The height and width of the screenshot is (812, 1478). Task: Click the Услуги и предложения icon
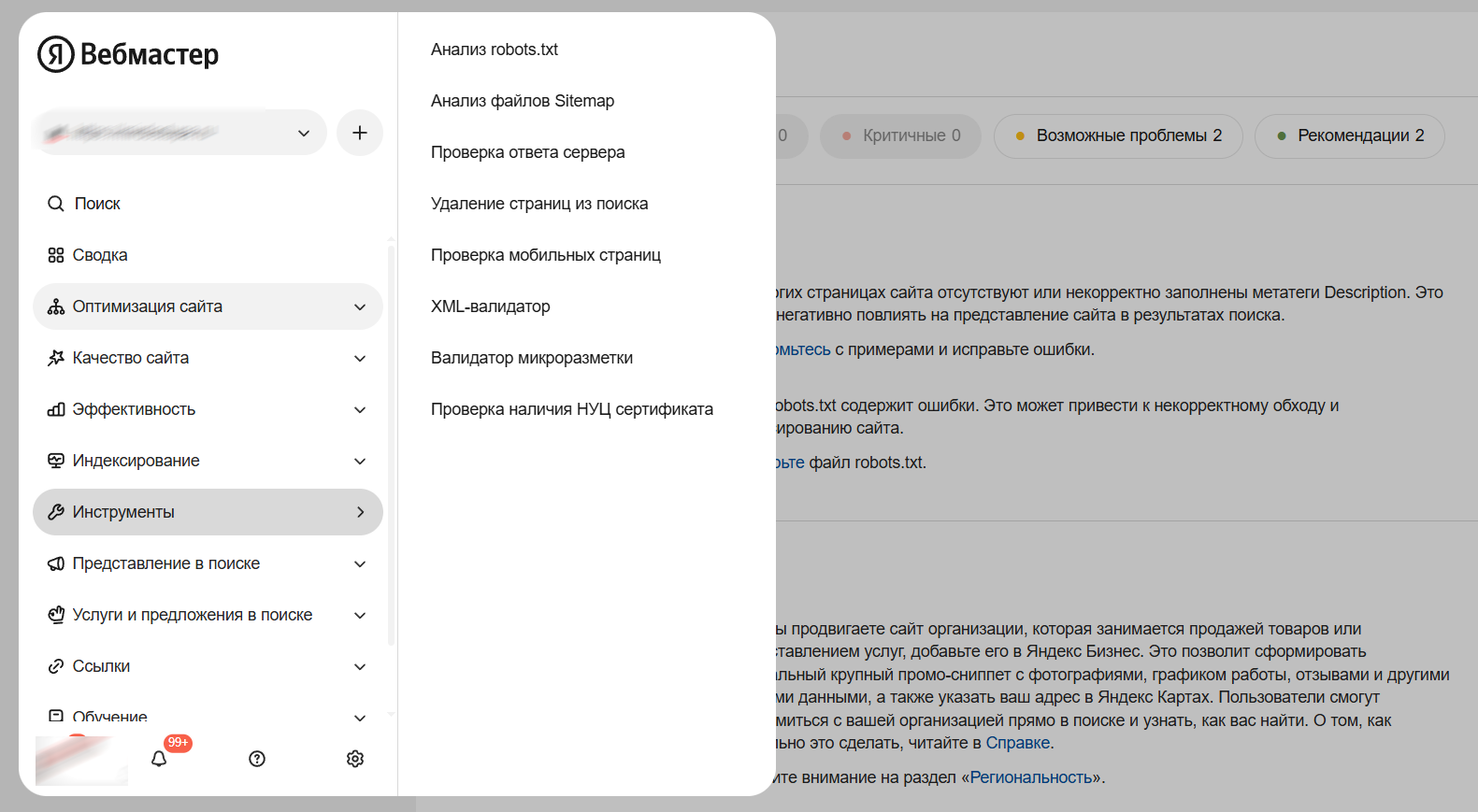(x=56, y=615)
